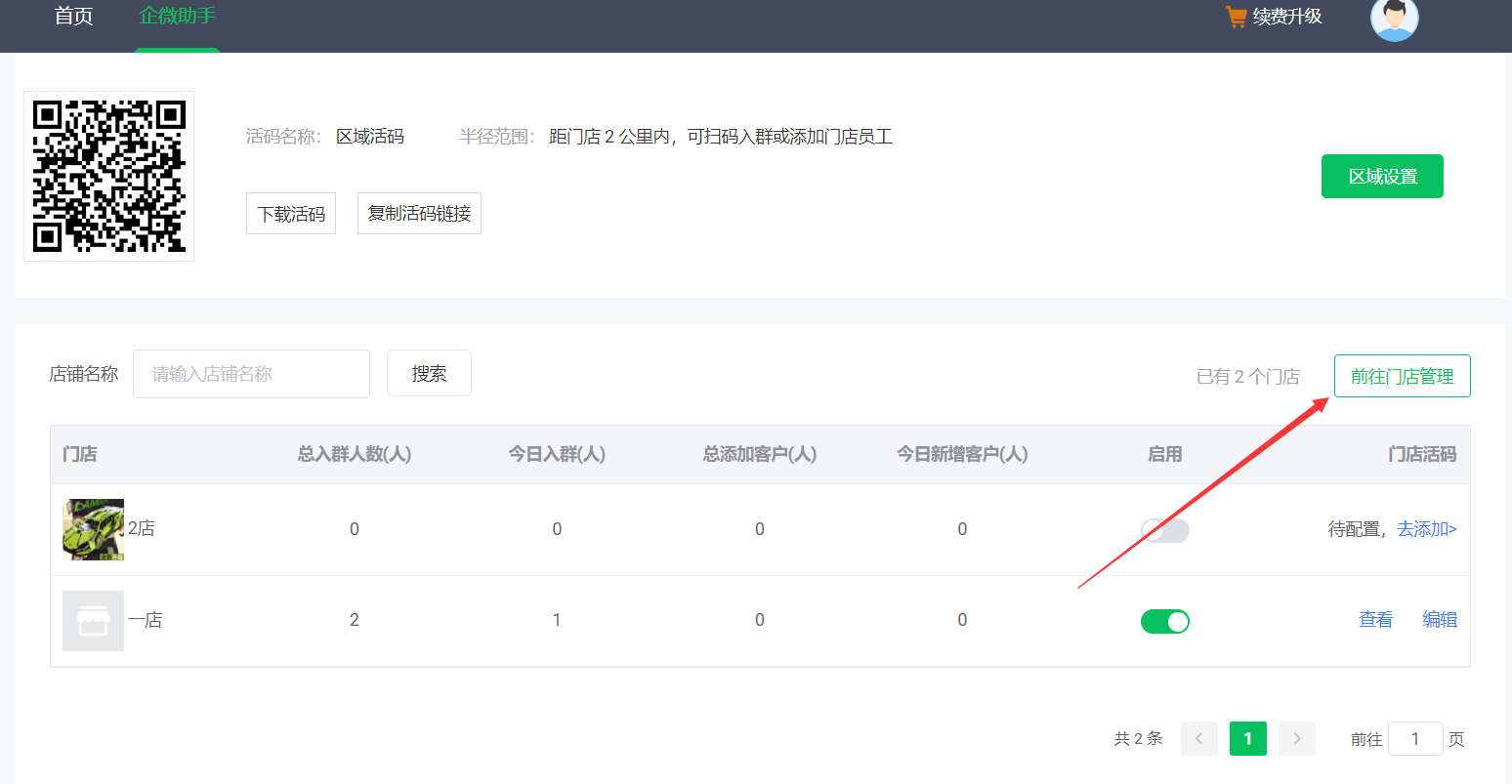Open 续费升级 link
Image resolution: width=1512 pixels, height=784 pixels.
(x=1287, y=17)
